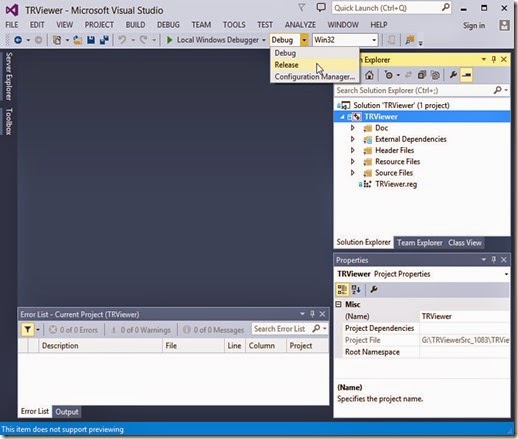518x439 pixels.
Task: Expand the Doc folder
Action: (352, 128)
